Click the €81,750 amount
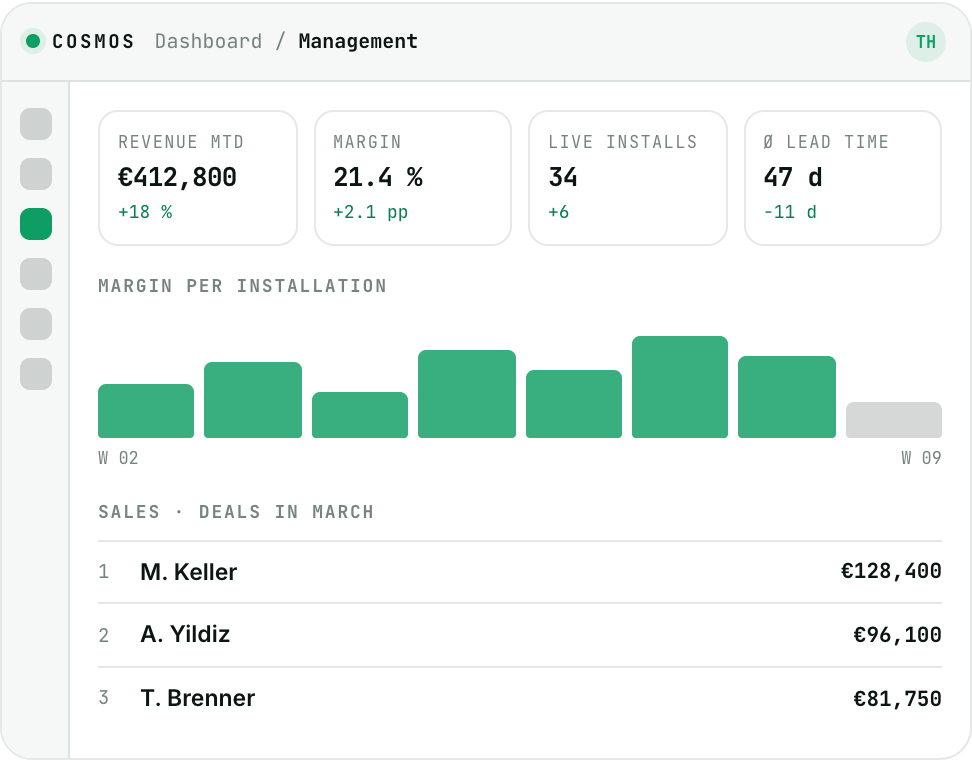Viewport: 972px width, 760px height. pos(897,699)
